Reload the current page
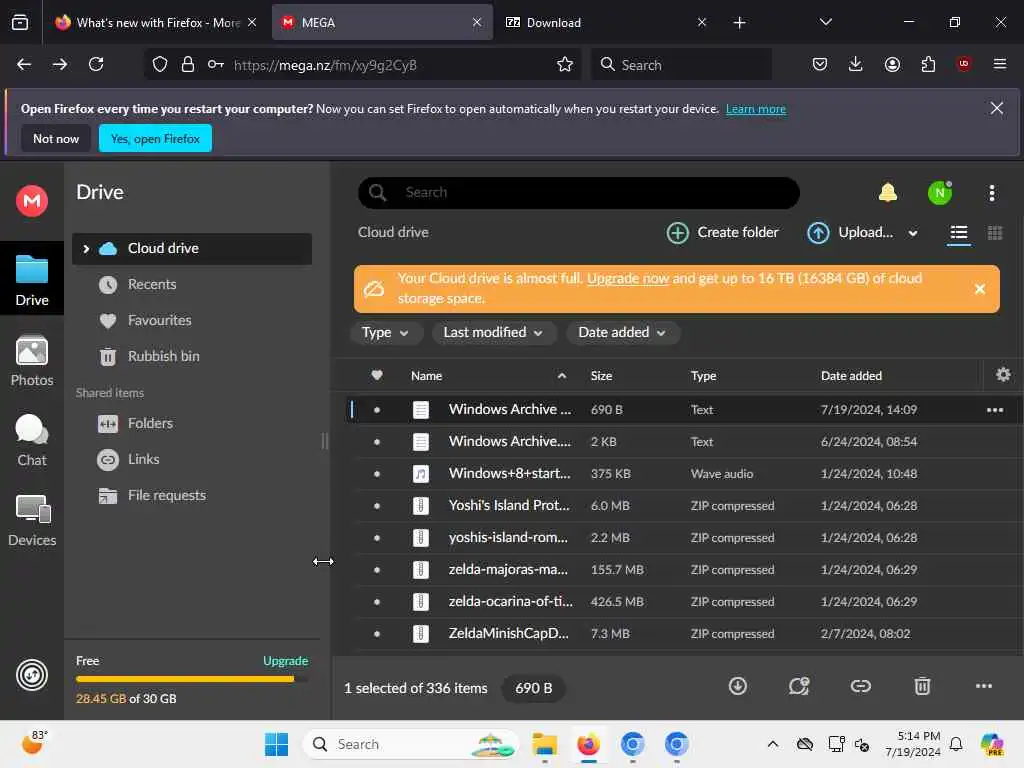Viewport: 1024px width, 768px height. [x=96, y=64]
